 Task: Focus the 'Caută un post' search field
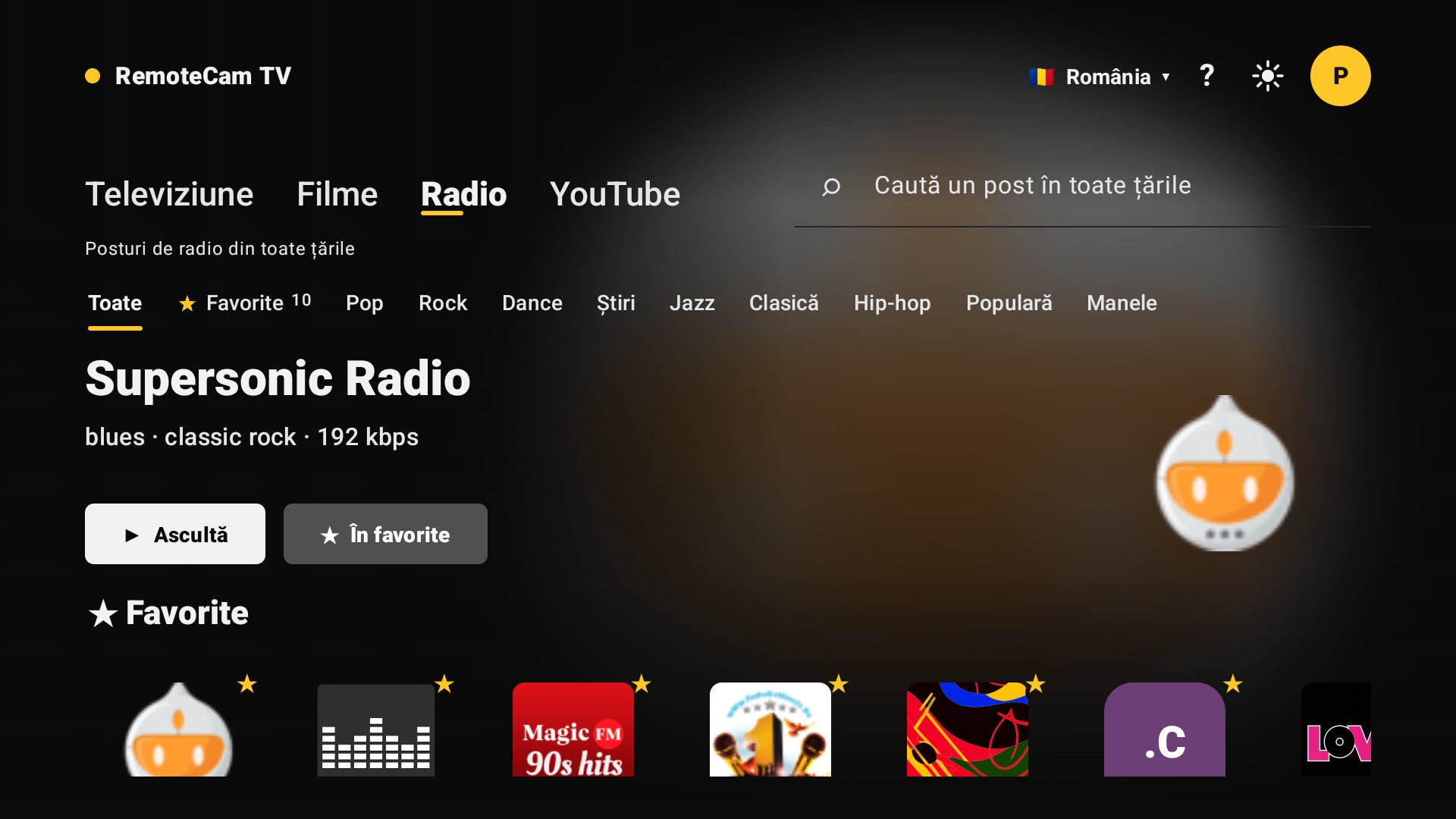(x=1083, y=187)
